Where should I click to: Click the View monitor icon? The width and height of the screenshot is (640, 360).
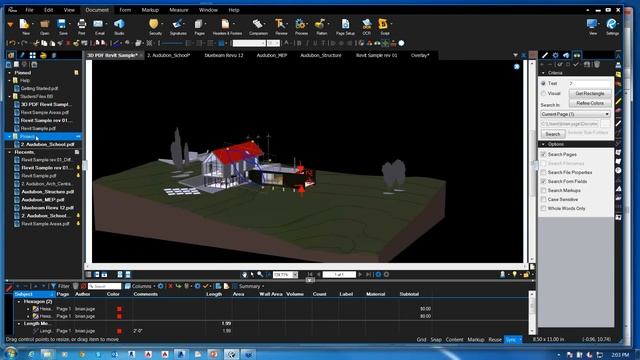pos(592,24)
